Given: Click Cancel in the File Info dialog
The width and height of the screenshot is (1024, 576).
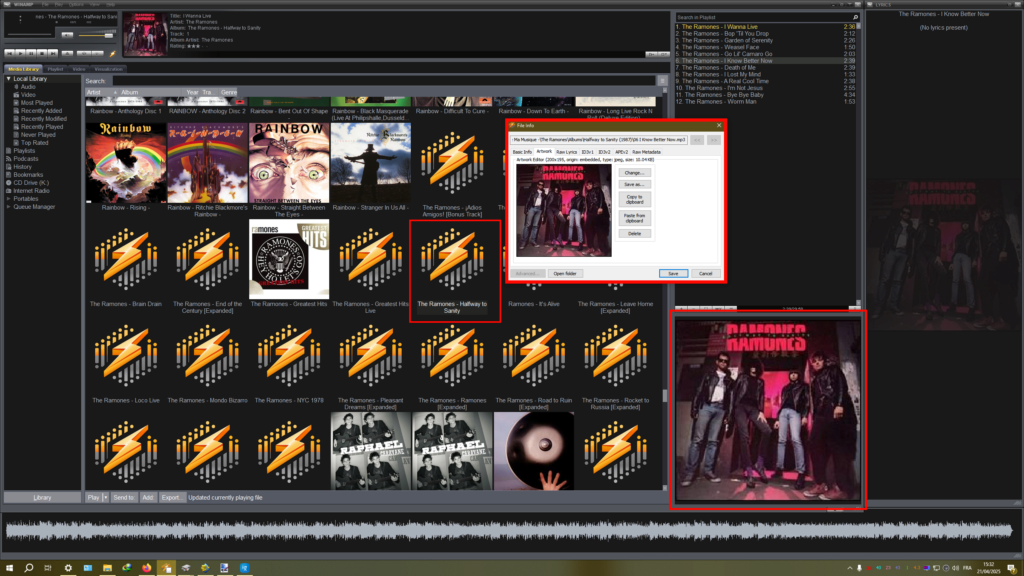Looking at the screenshot, I should click(705, 274).
